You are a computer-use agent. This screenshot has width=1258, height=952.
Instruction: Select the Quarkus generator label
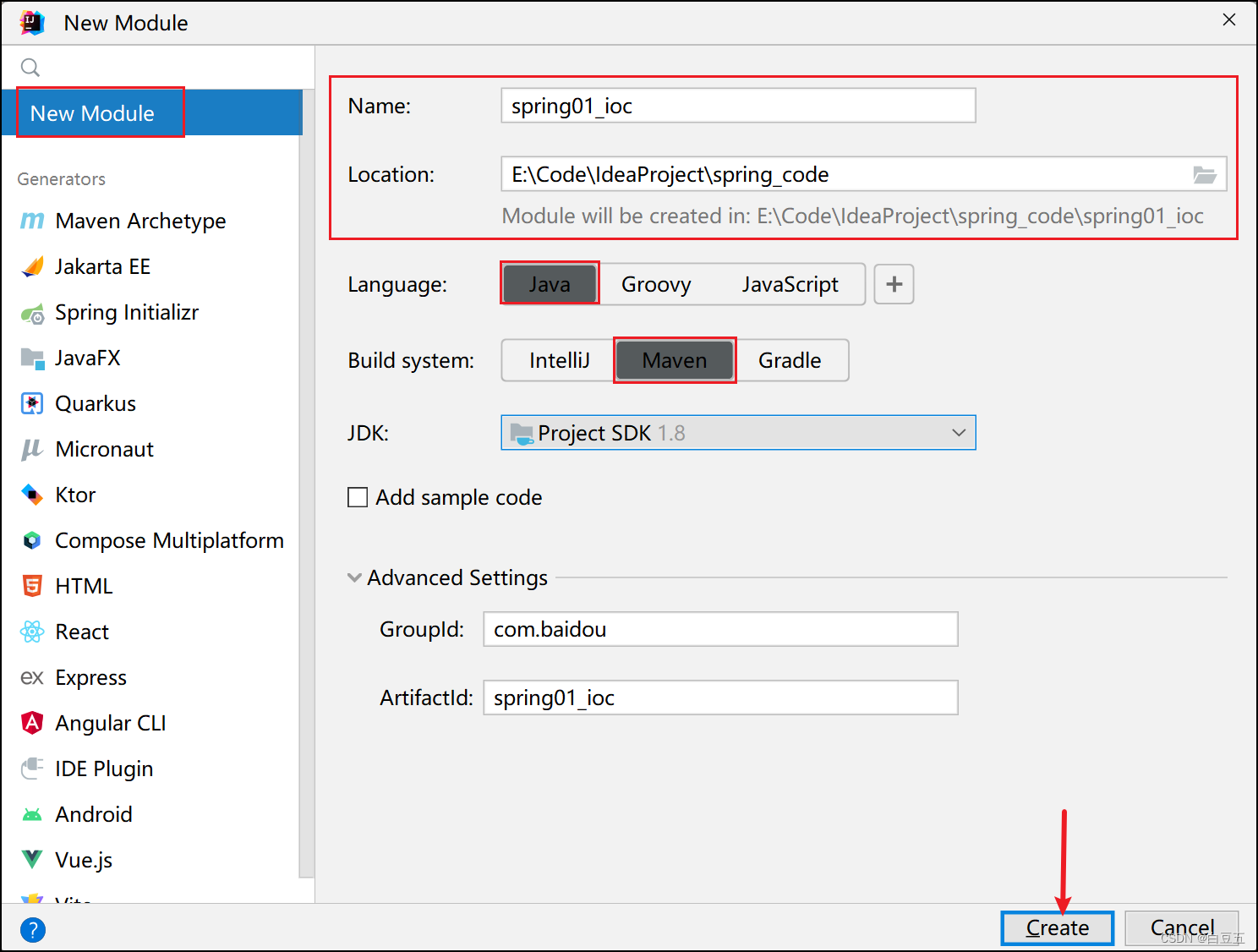coord(96,404)
